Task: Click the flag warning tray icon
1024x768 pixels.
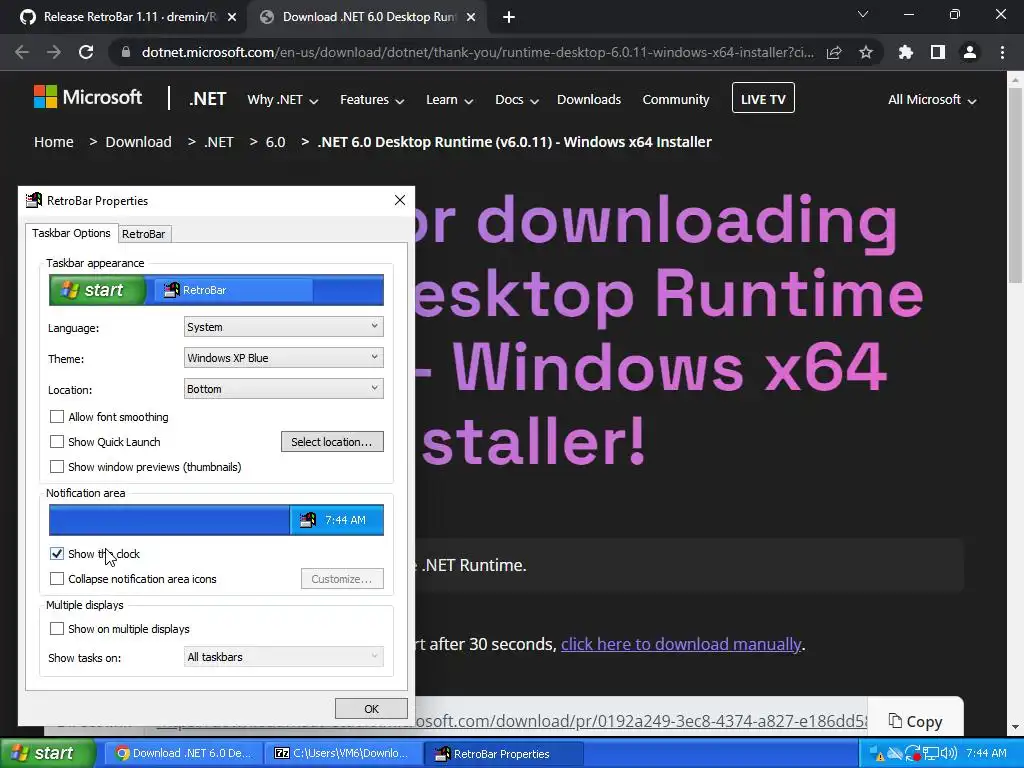Action: 877,754
